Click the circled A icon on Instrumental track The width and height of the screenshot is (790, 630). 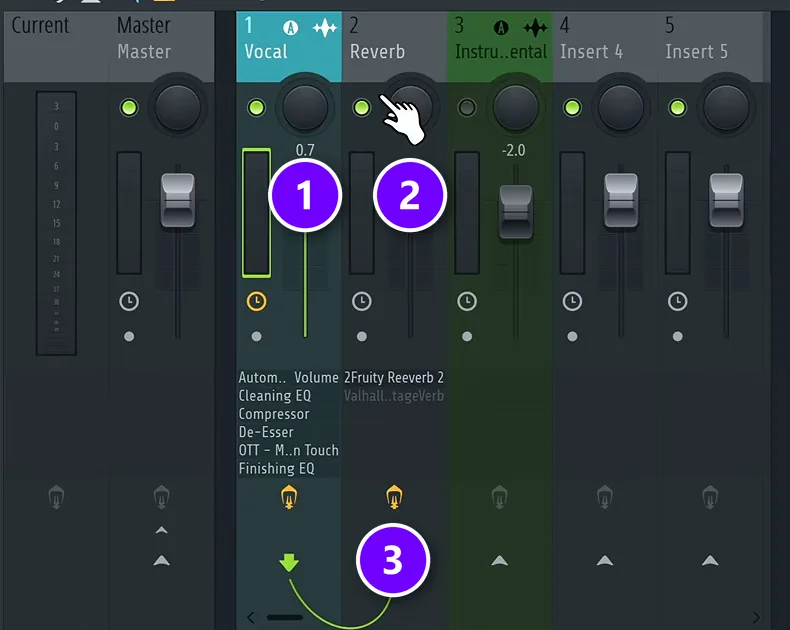[x=501, y=28]
